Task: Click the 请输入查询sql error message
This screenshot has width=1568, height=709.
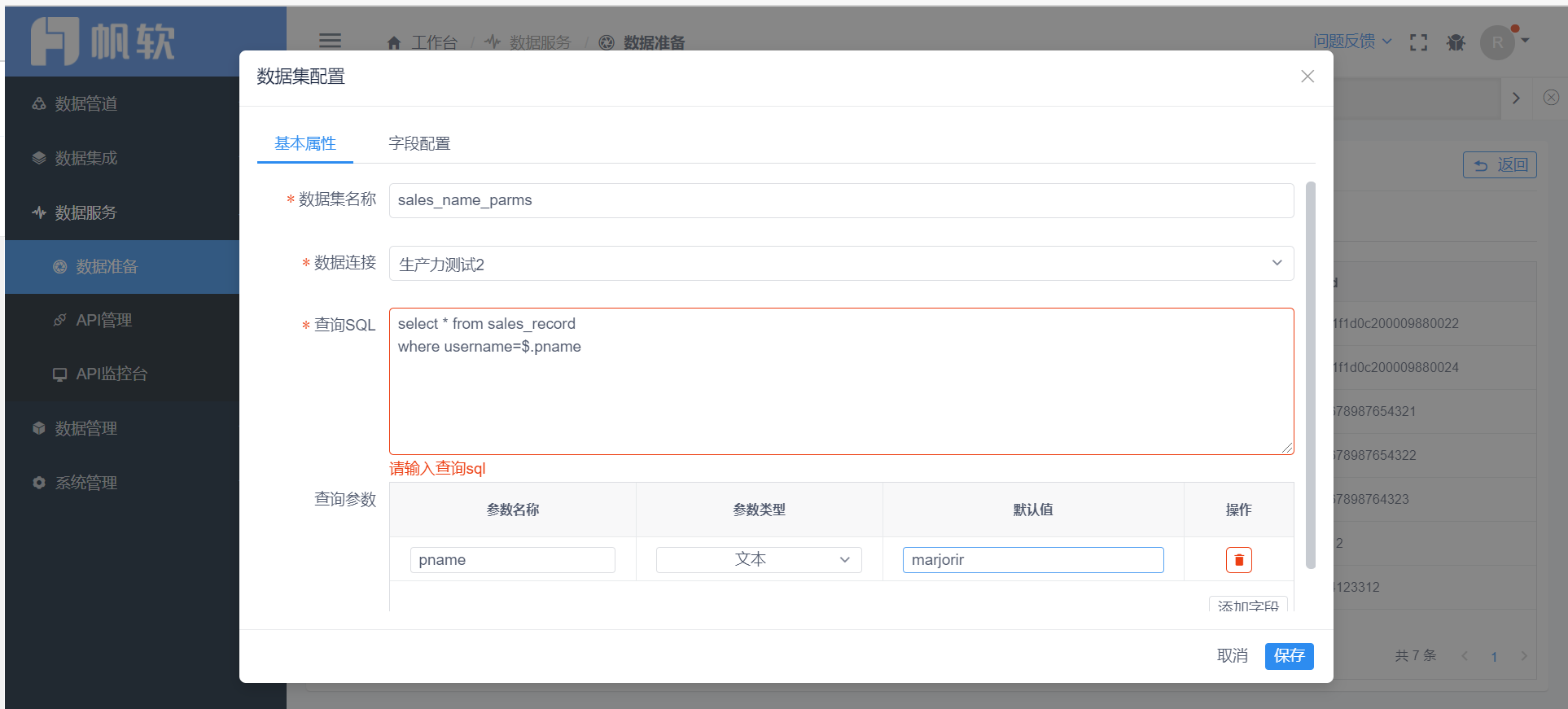Action: pos(437,468)
